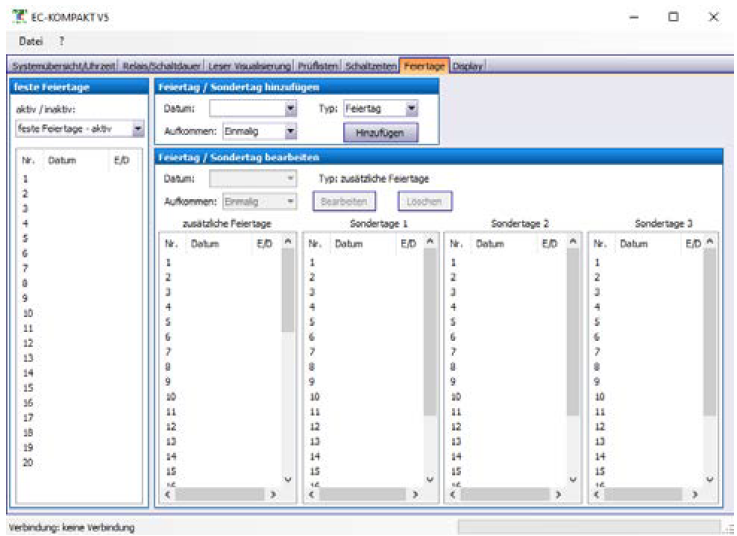The height and width of the screenshot is (536, 737).
Task: Click Datum input field in hinzufügen panel
Action: pos(247,109)
